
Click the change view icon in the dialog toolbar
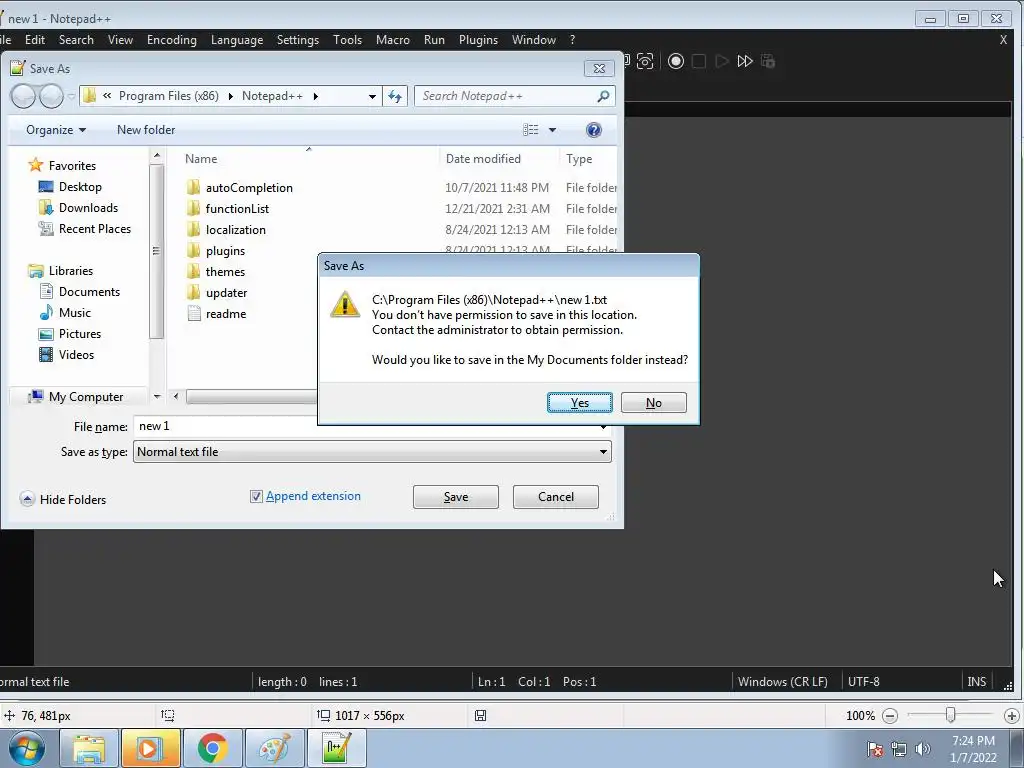pos(531,130)
